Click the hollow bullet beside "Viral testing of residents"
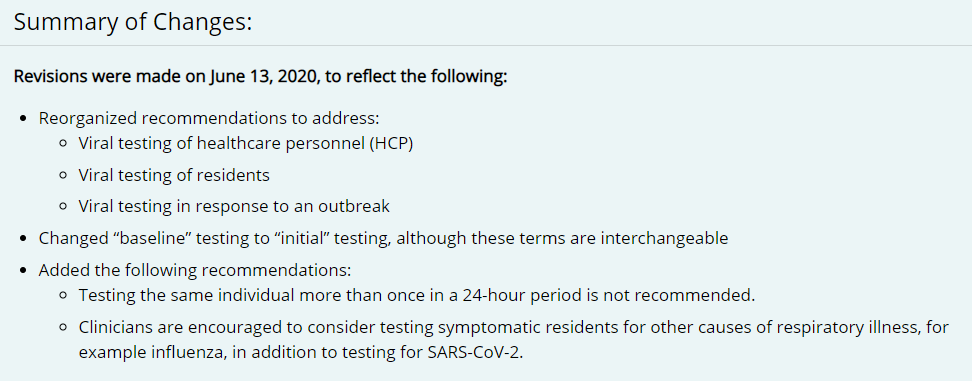Image resolution: width=972 pixels, height=381 pixels. [63, 176]
